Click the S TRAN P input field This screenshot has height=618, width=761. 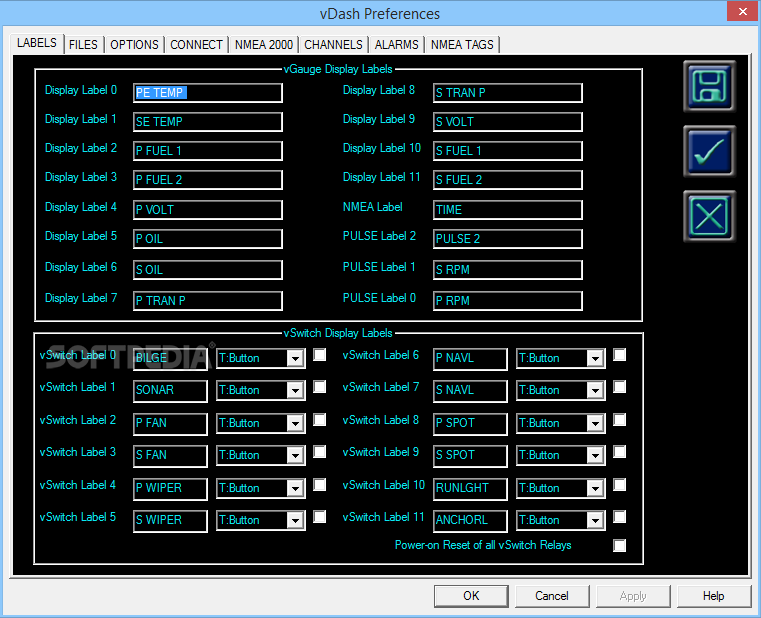508,93
